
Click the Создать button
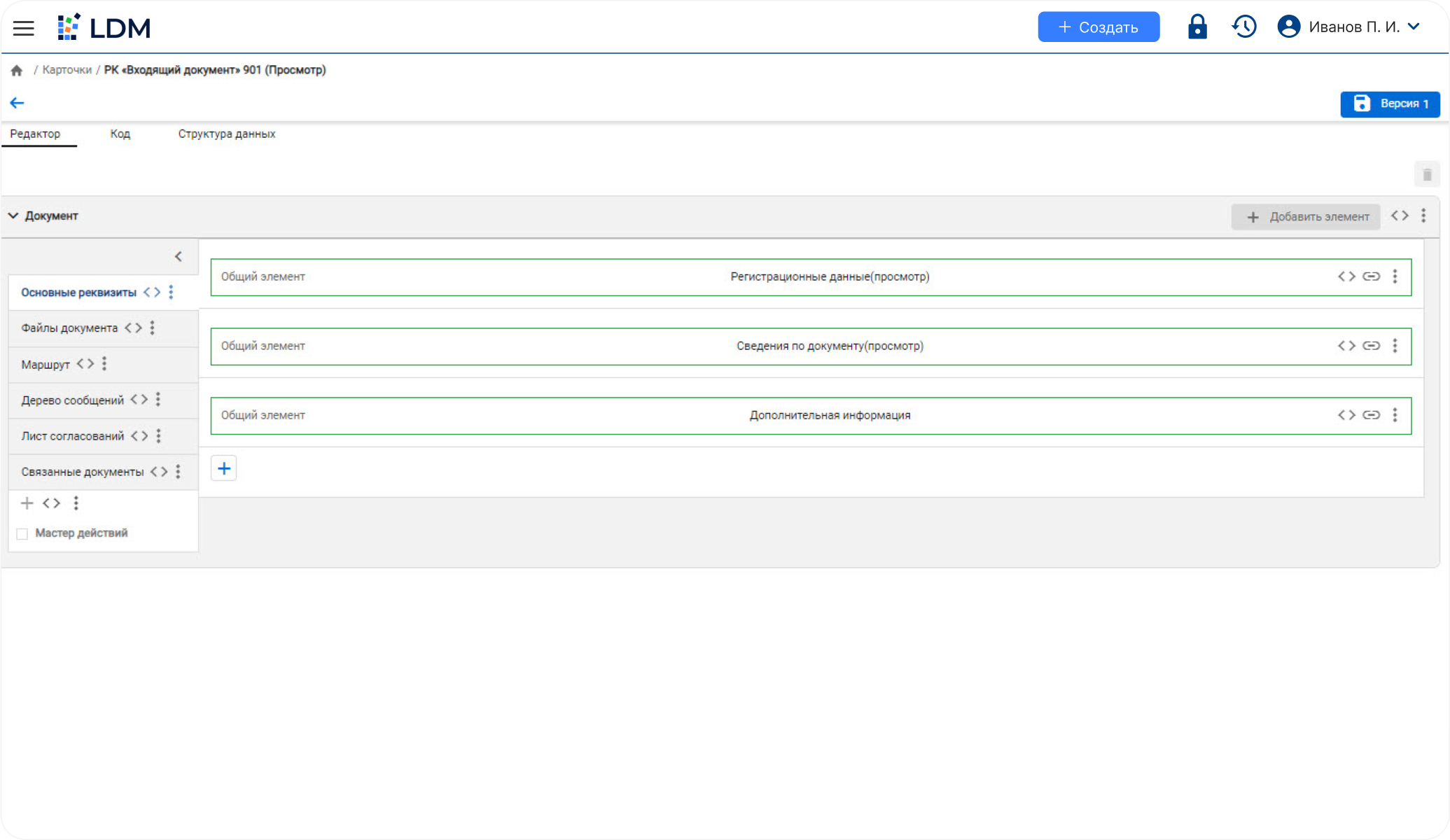1098,27
